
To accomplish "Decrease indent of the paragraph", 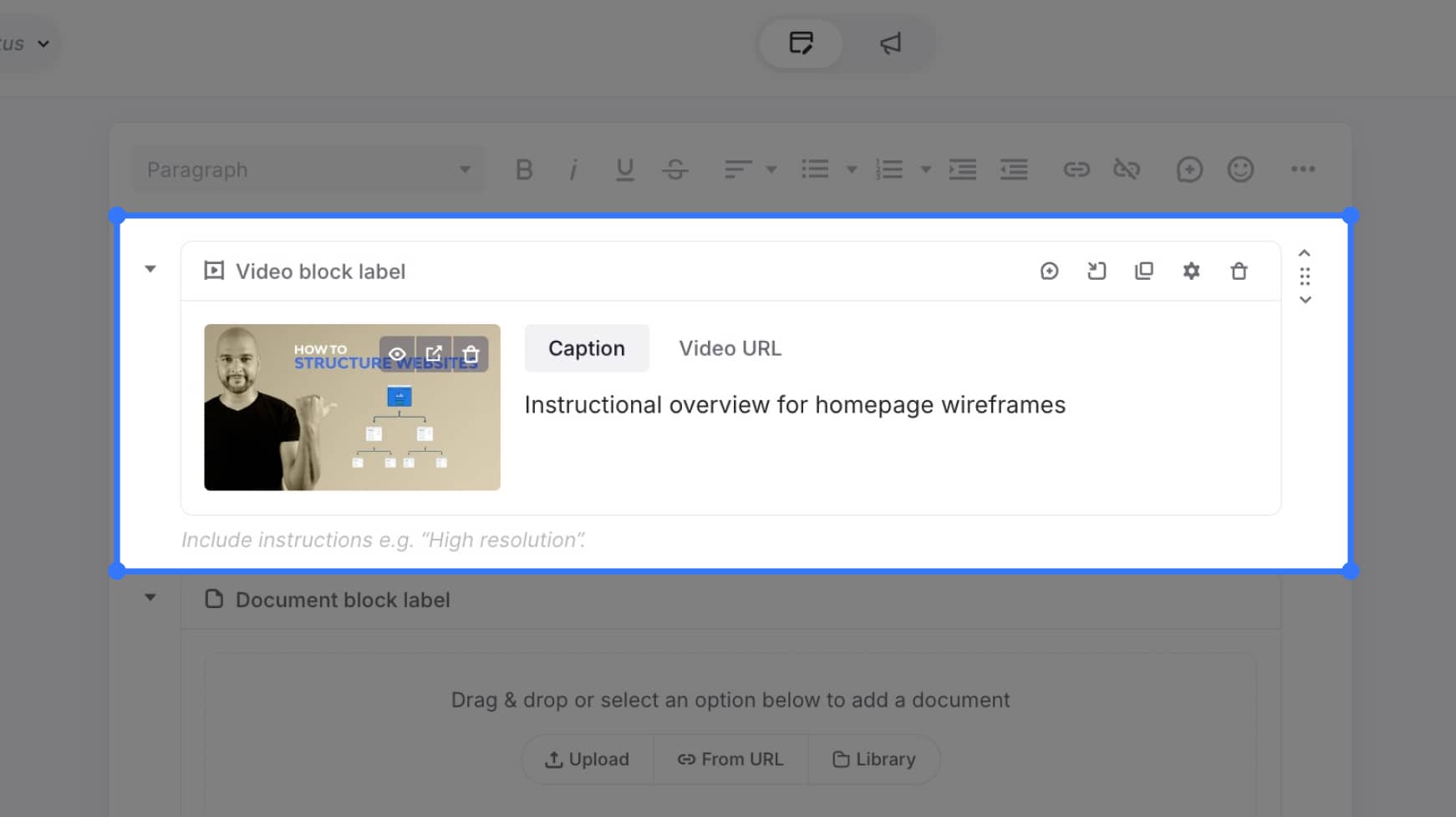I will (x=1014, y=170).
